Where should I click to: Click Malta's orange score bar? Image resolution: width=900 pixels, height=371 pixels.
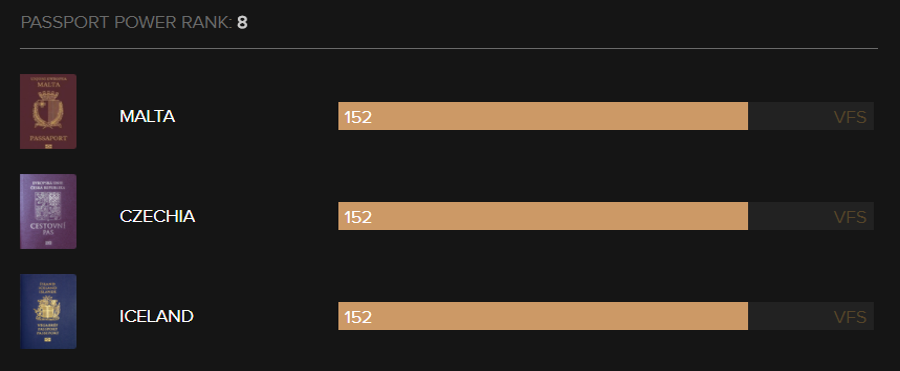pos(543,116)
